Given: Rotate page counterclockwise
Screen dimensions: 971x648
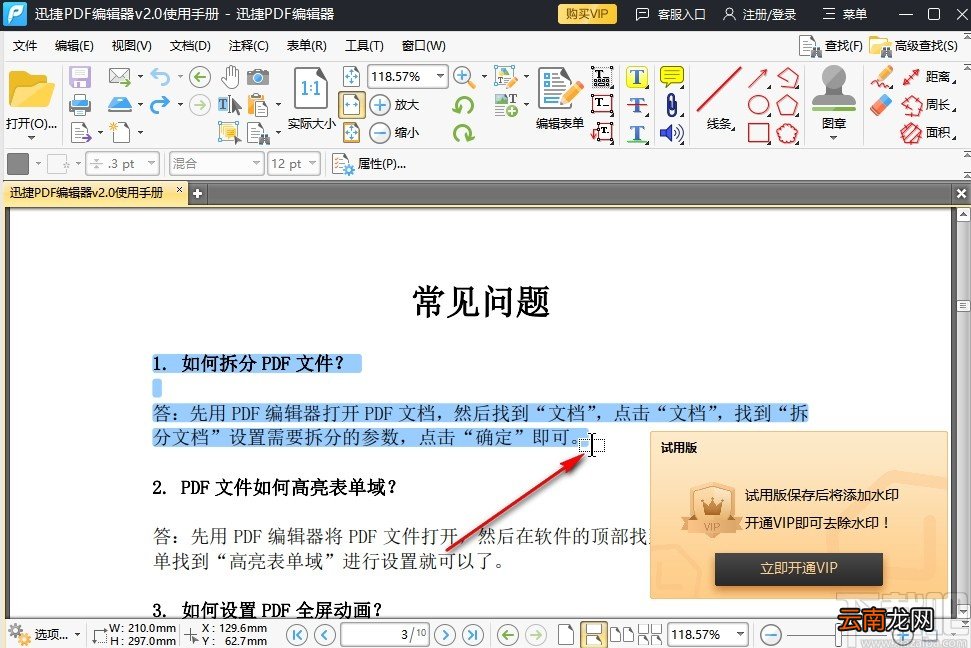Looking at the screenshot, I should click(x=463, y=105).
